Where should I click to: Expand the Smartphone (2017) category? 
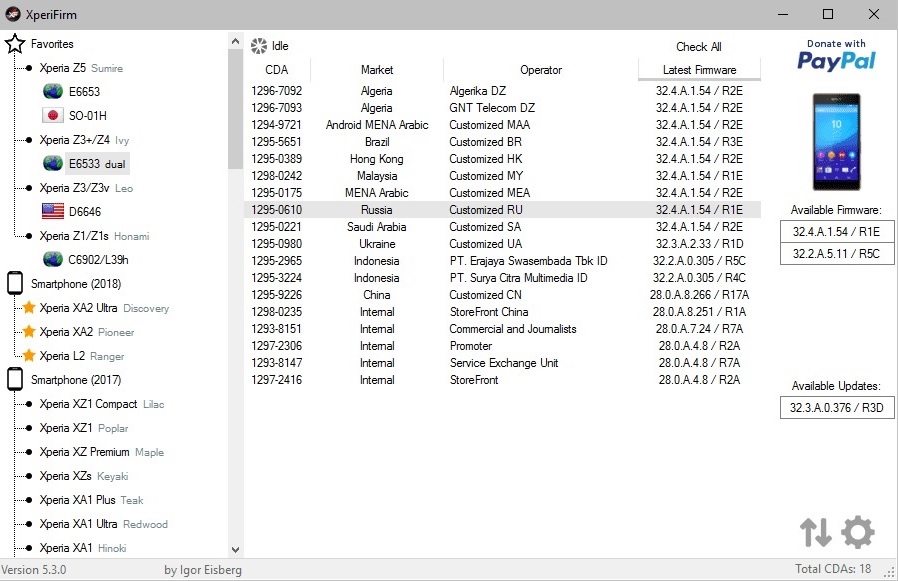pos(14,380)
